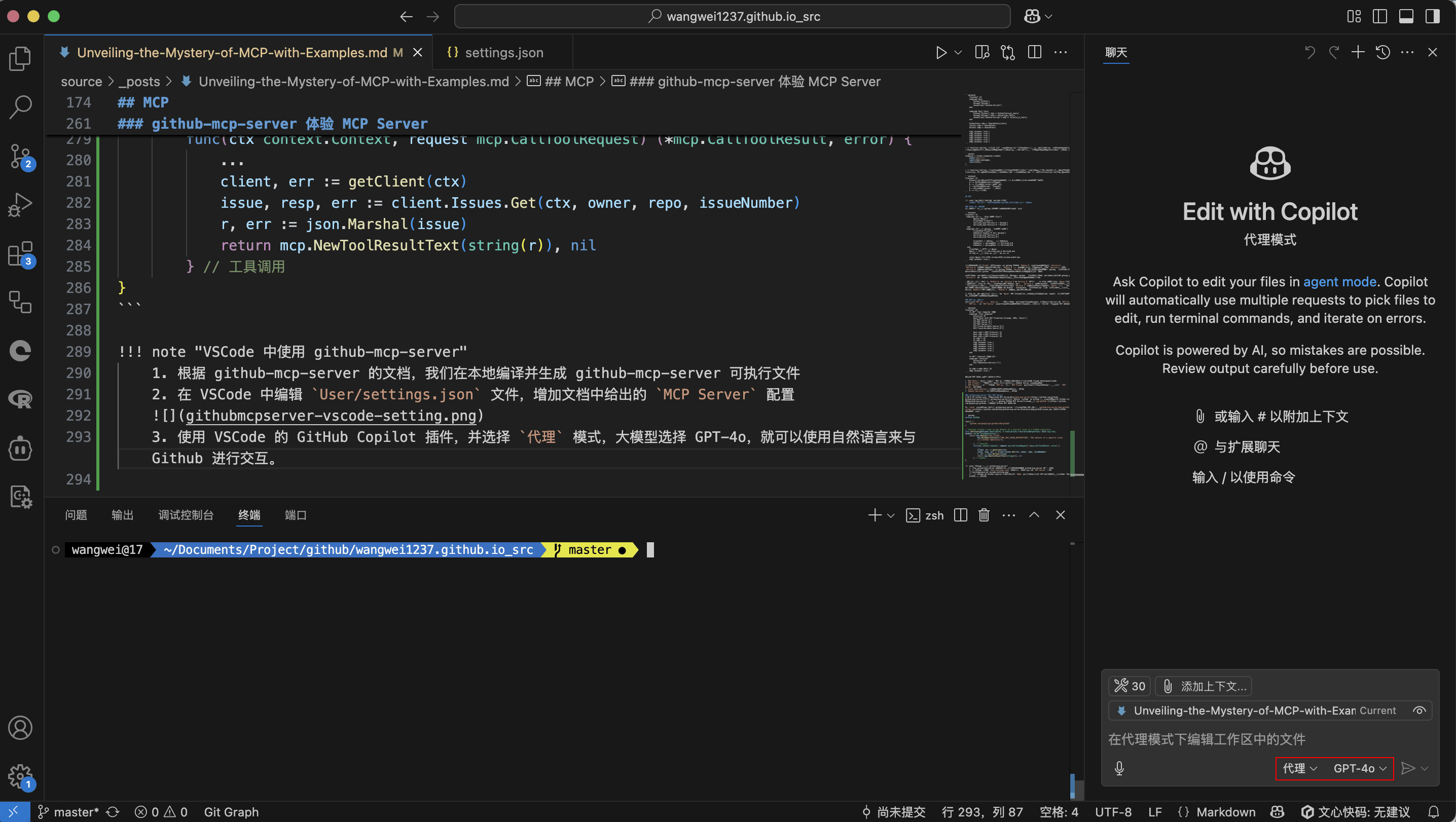
Task: Click the 行 293, 列 87 cursor position entry
Action: click(982, 812)
